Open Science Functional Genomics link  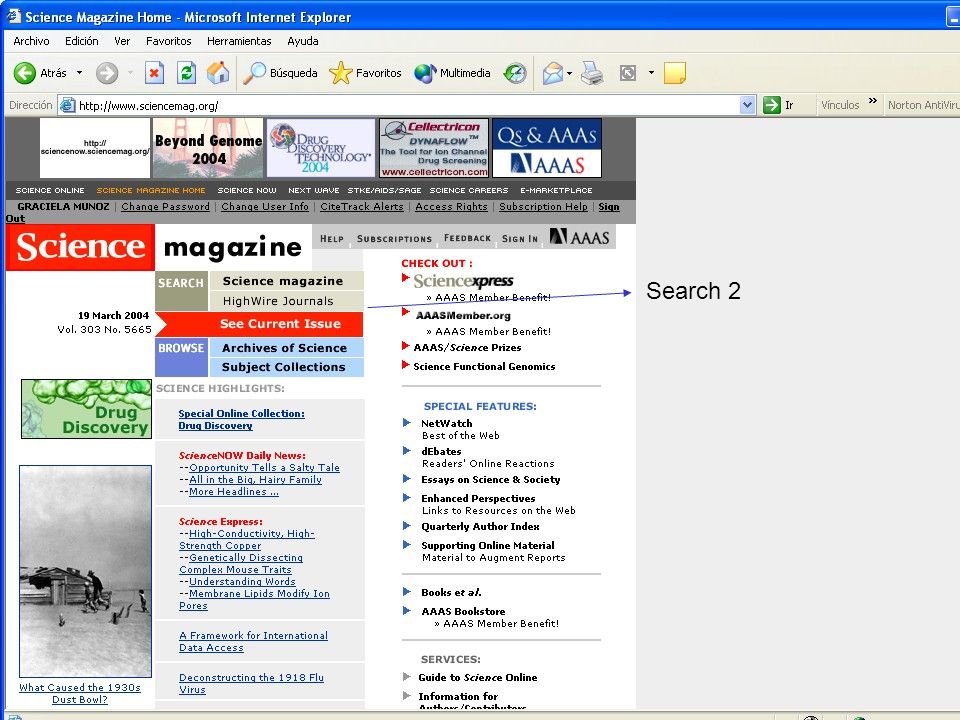click(x=484, y=366)
